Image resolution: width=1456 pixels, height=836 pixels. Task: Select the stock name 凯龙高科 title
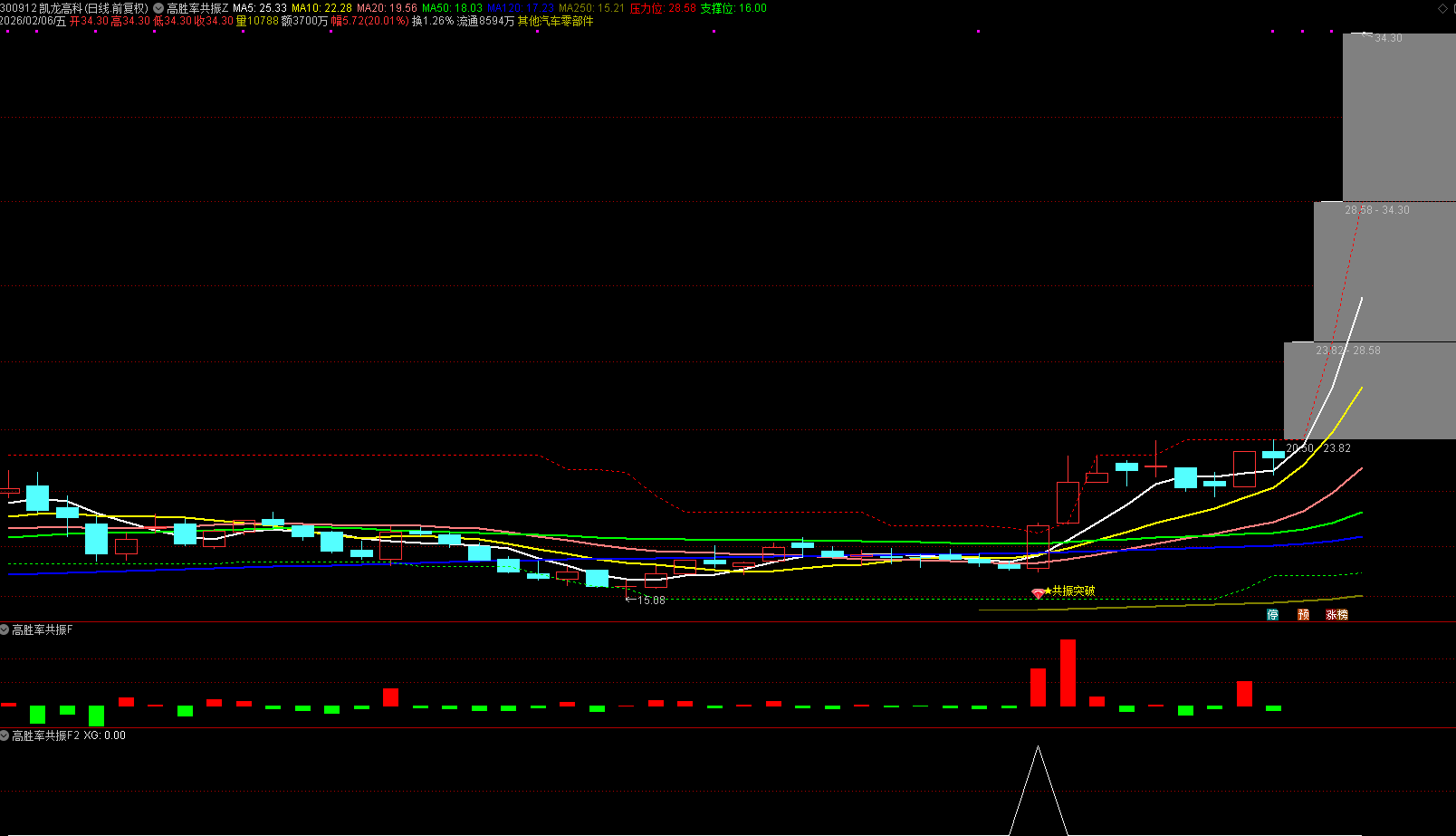click(61, 8)
